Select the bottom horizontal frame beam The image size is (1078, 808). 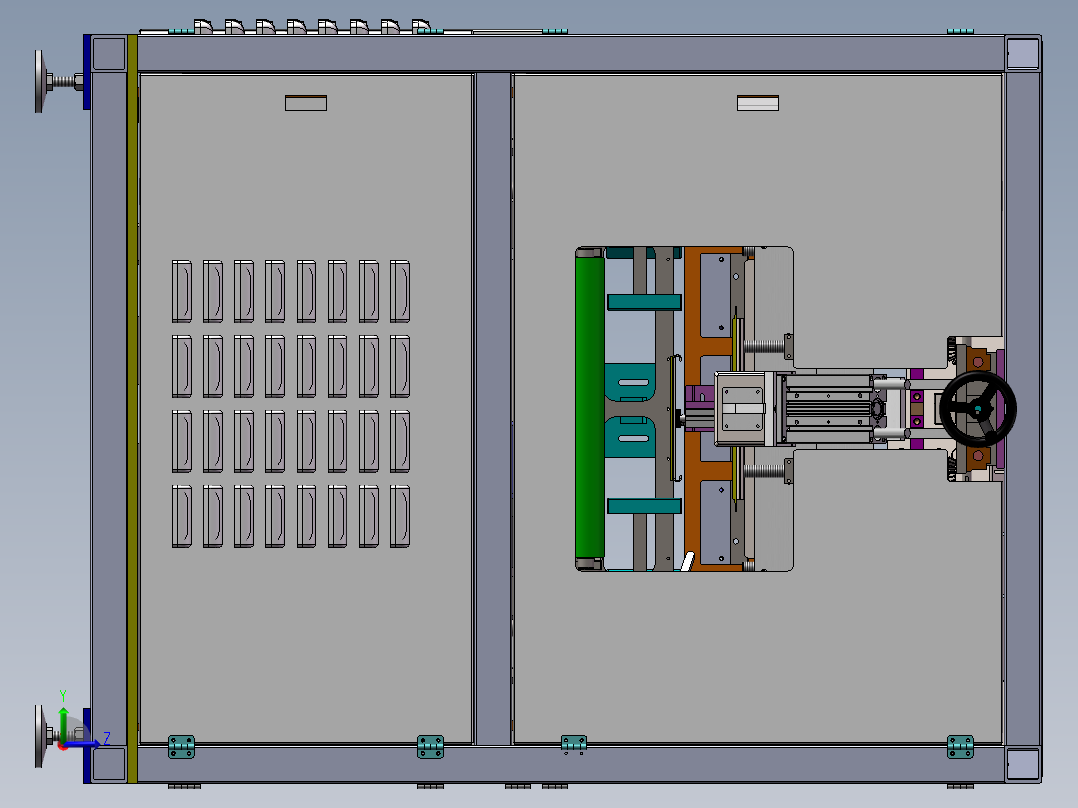[571, 764]
